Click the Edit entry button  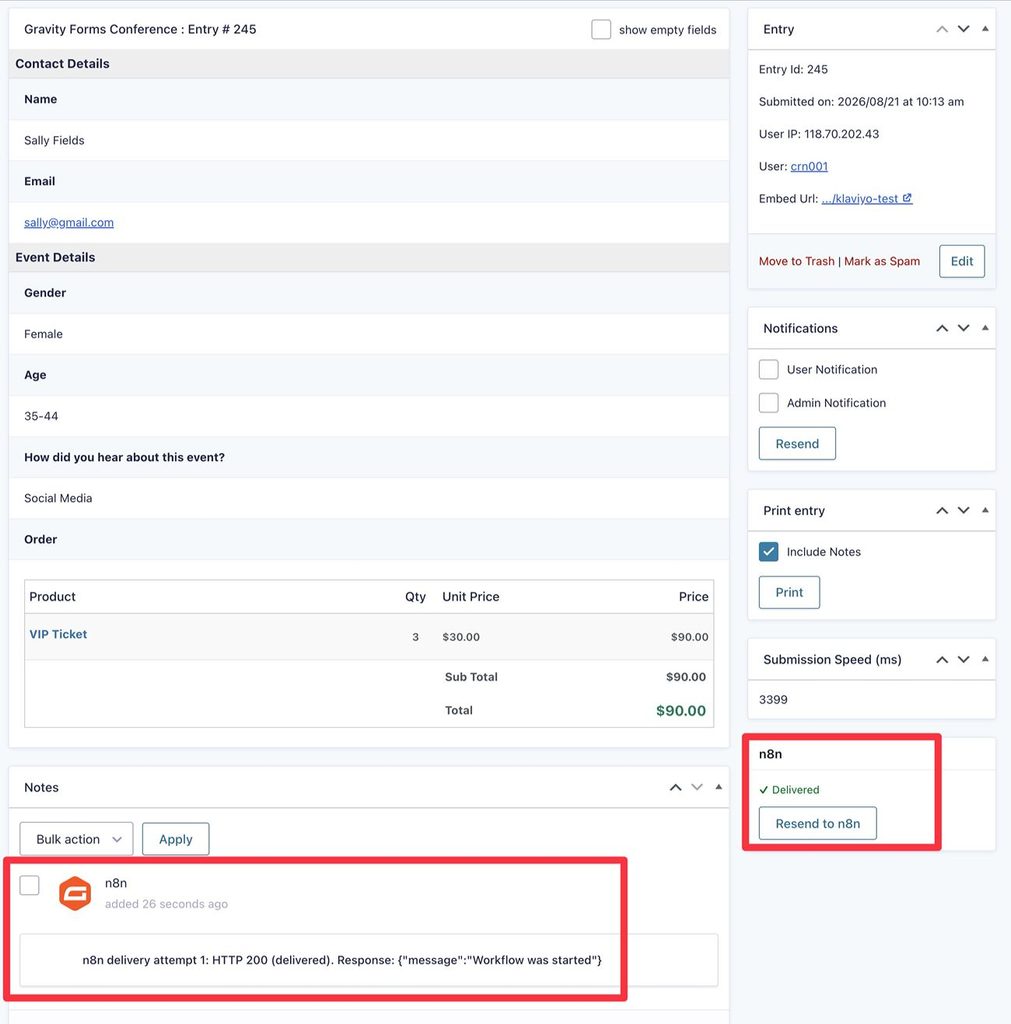click(x=961, y=261)
